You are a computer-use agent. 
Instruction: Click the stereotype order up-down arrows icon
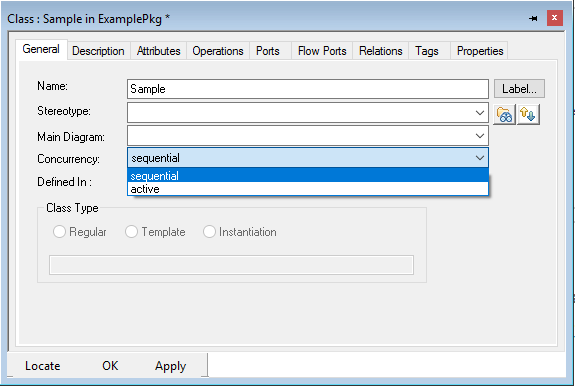point(528,115)
